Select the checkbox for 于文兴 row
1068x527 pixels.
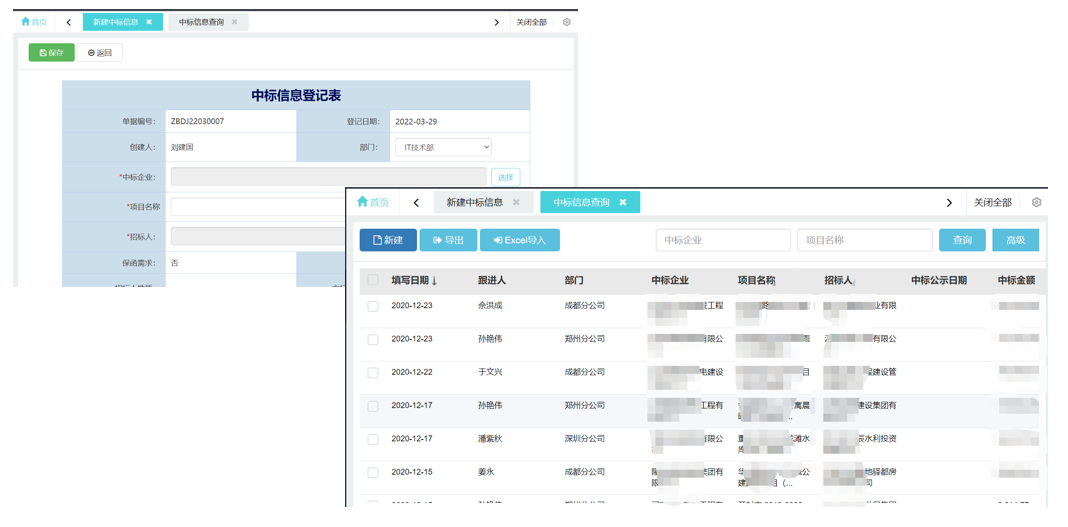[373, 372]
